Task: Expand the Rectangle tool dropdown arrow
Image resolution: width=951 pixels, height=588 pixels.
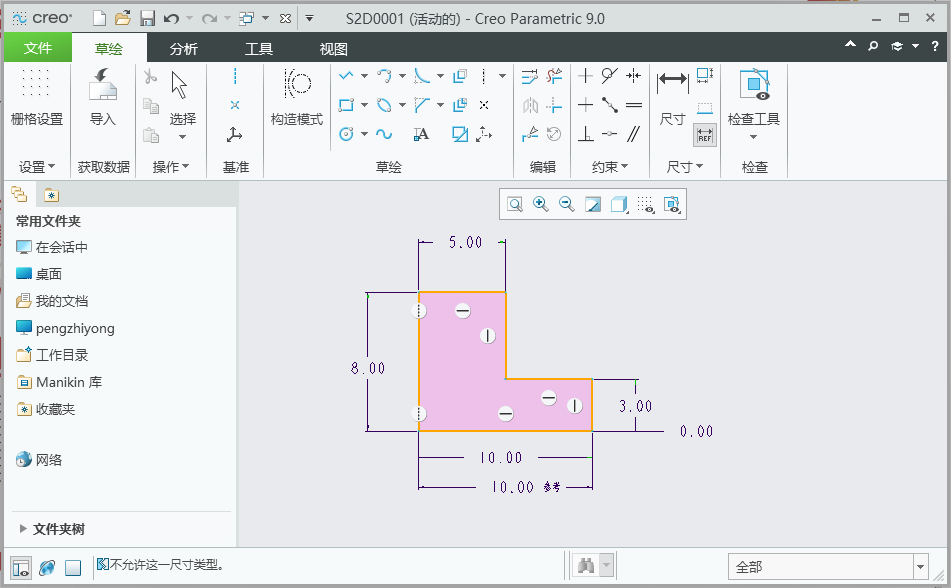Action: tap(365, 105)
